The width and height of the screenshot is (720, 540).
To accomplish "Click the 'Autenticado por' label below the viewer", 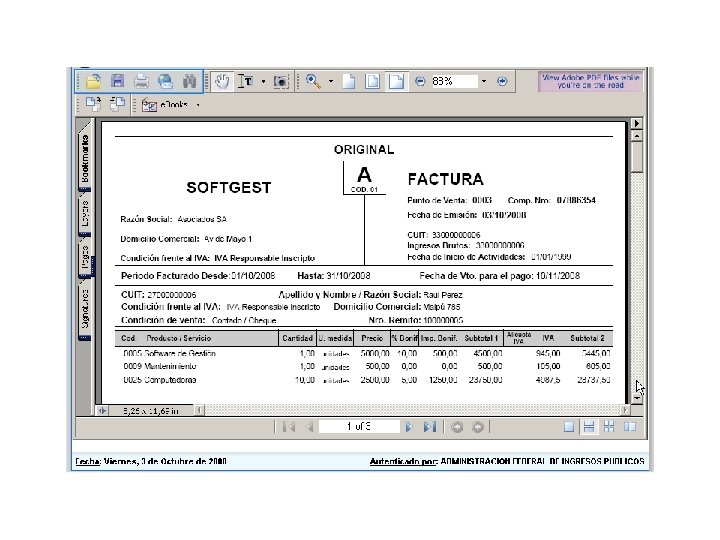I will click(x=403, y=461).
